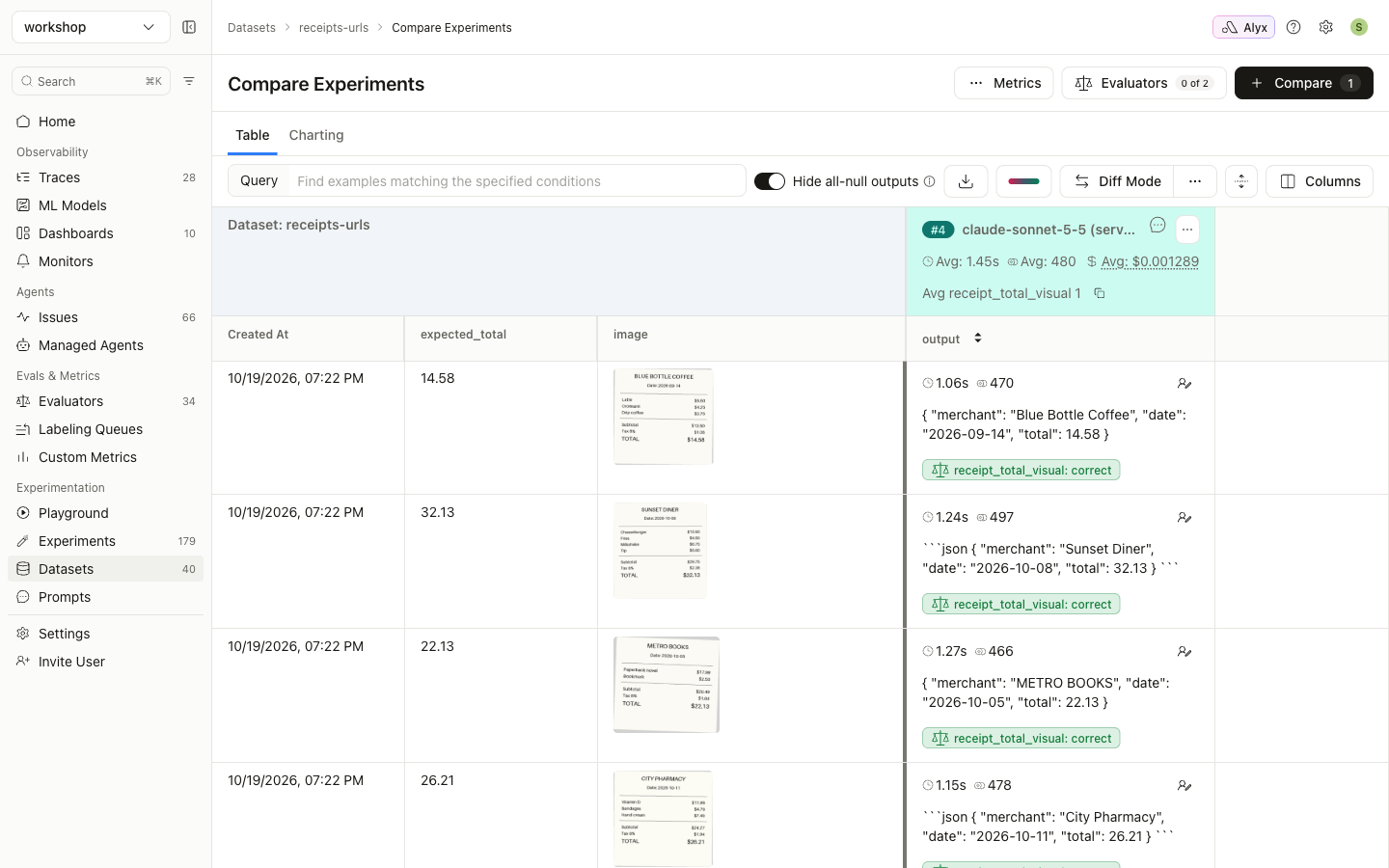Annotate the Blue Bottle Coffee output
Viewport: 1389px width, 868px height.
[1185, 384]
